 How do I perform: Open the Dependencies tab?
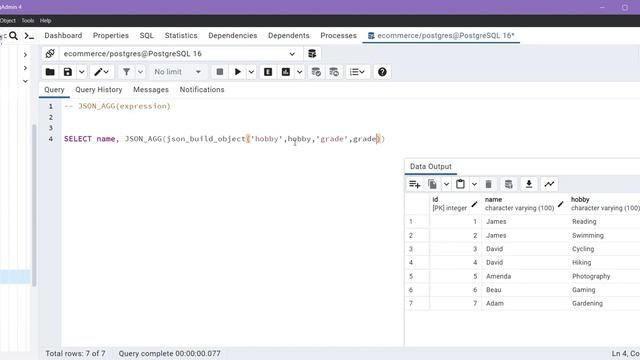coord(233,36)
